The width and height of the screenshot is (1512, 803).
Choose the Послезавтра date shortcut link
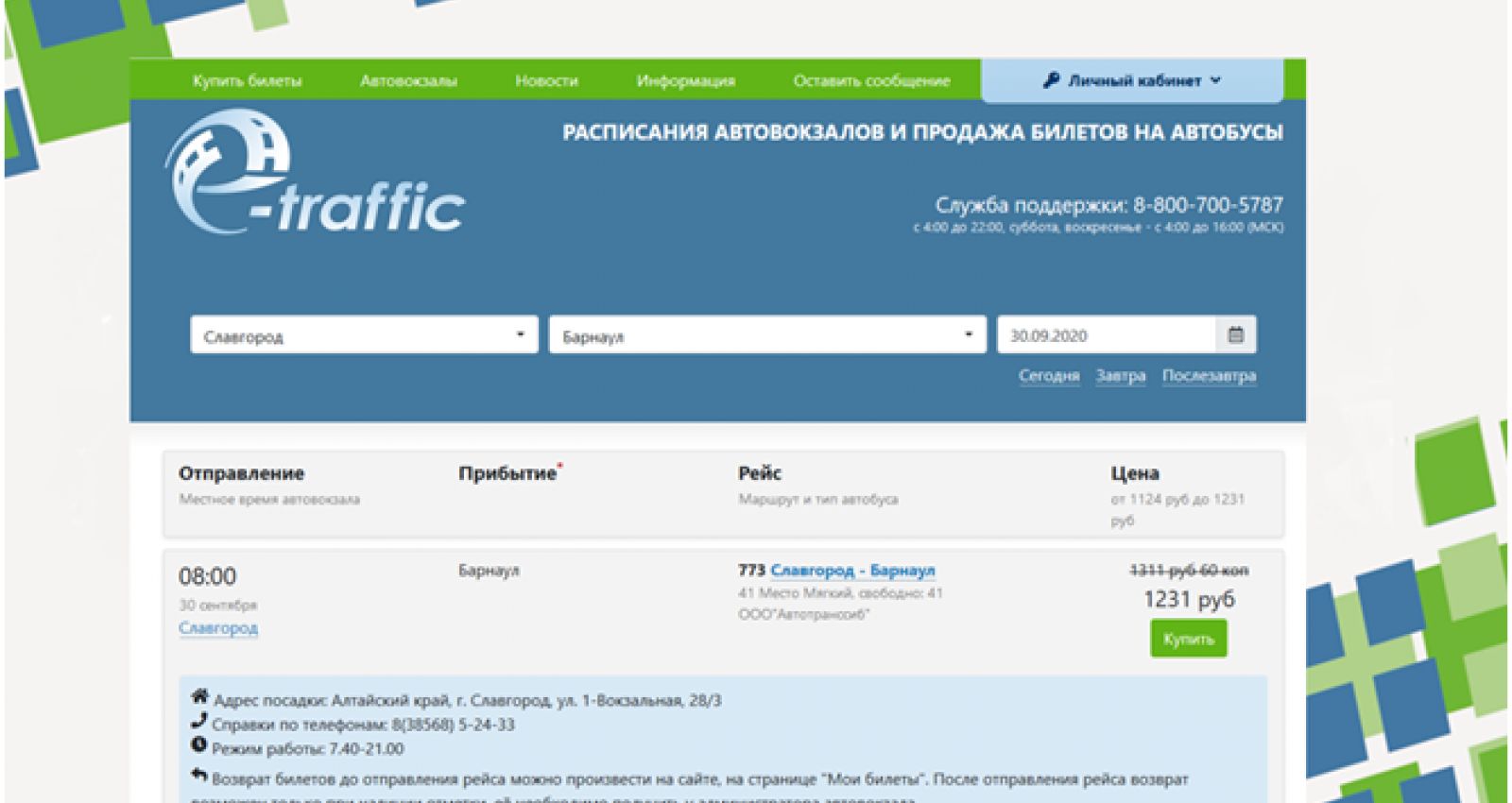pyautogui.click(x=1209, y=376)
